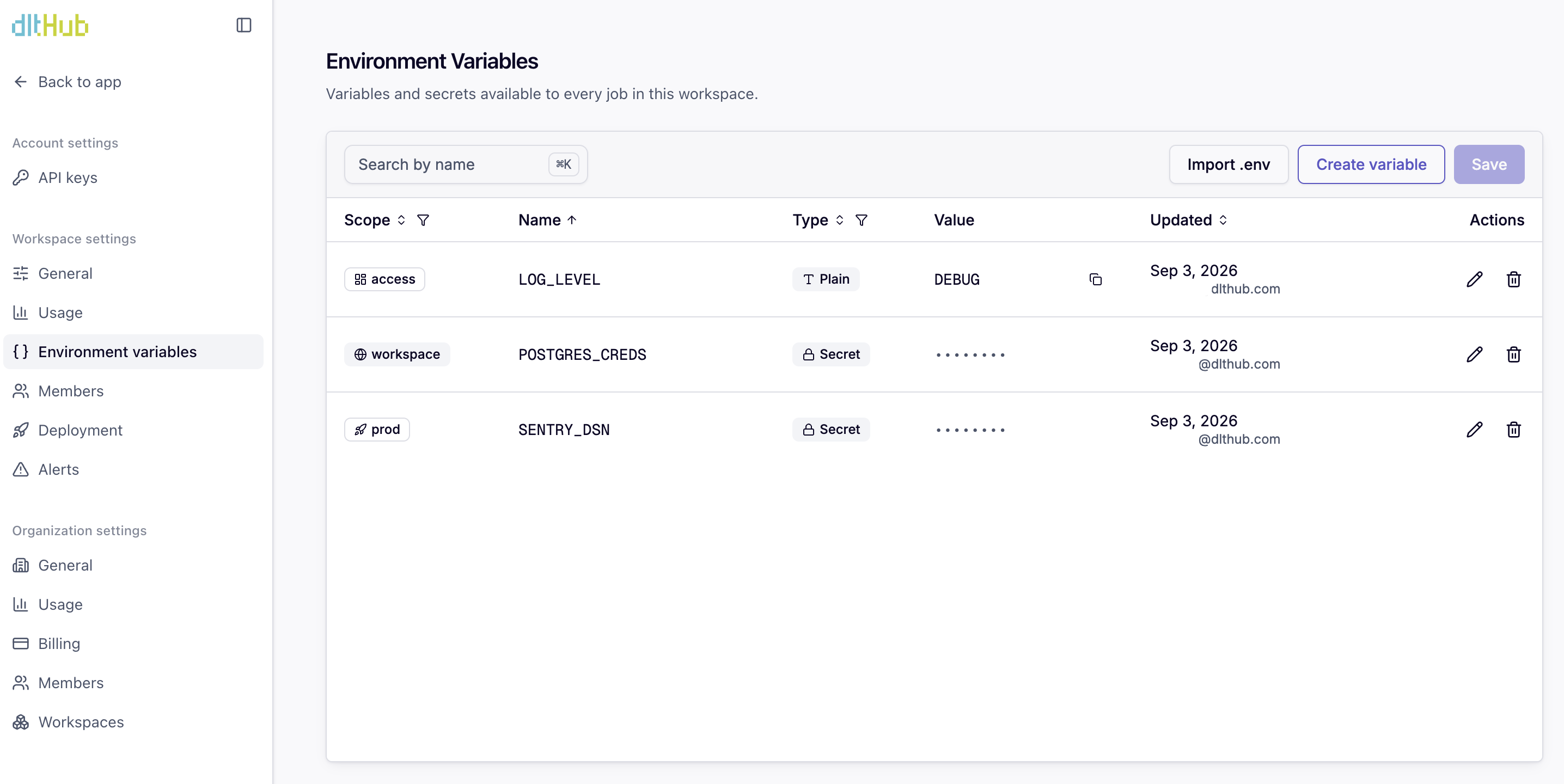Edit the SENTRY_DSN variable
Viewport: 1564px width, 784px height.
(1474, 430)
